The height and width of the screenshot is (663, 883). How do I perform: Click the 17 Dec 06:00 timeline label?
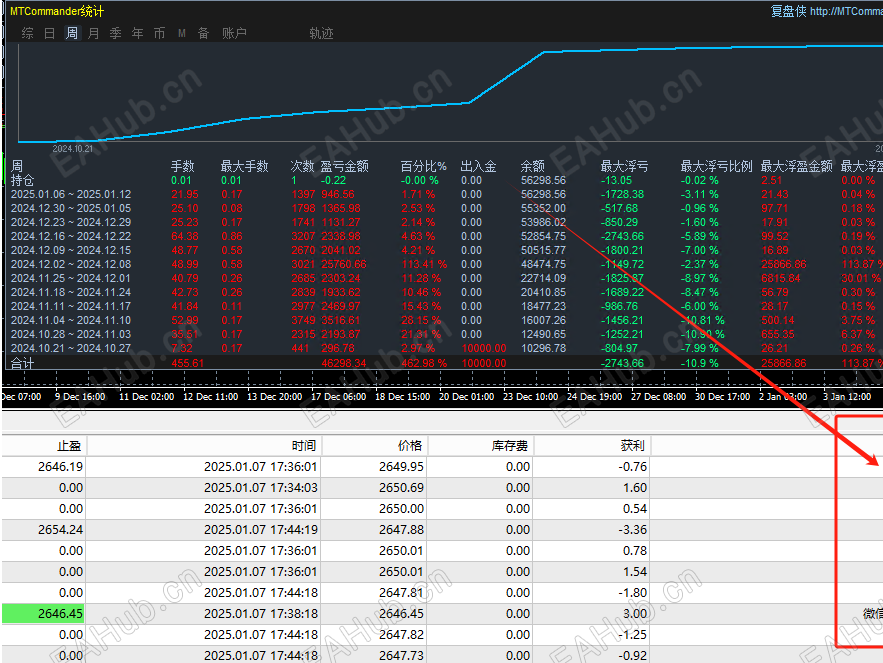[x=338, y=397]
